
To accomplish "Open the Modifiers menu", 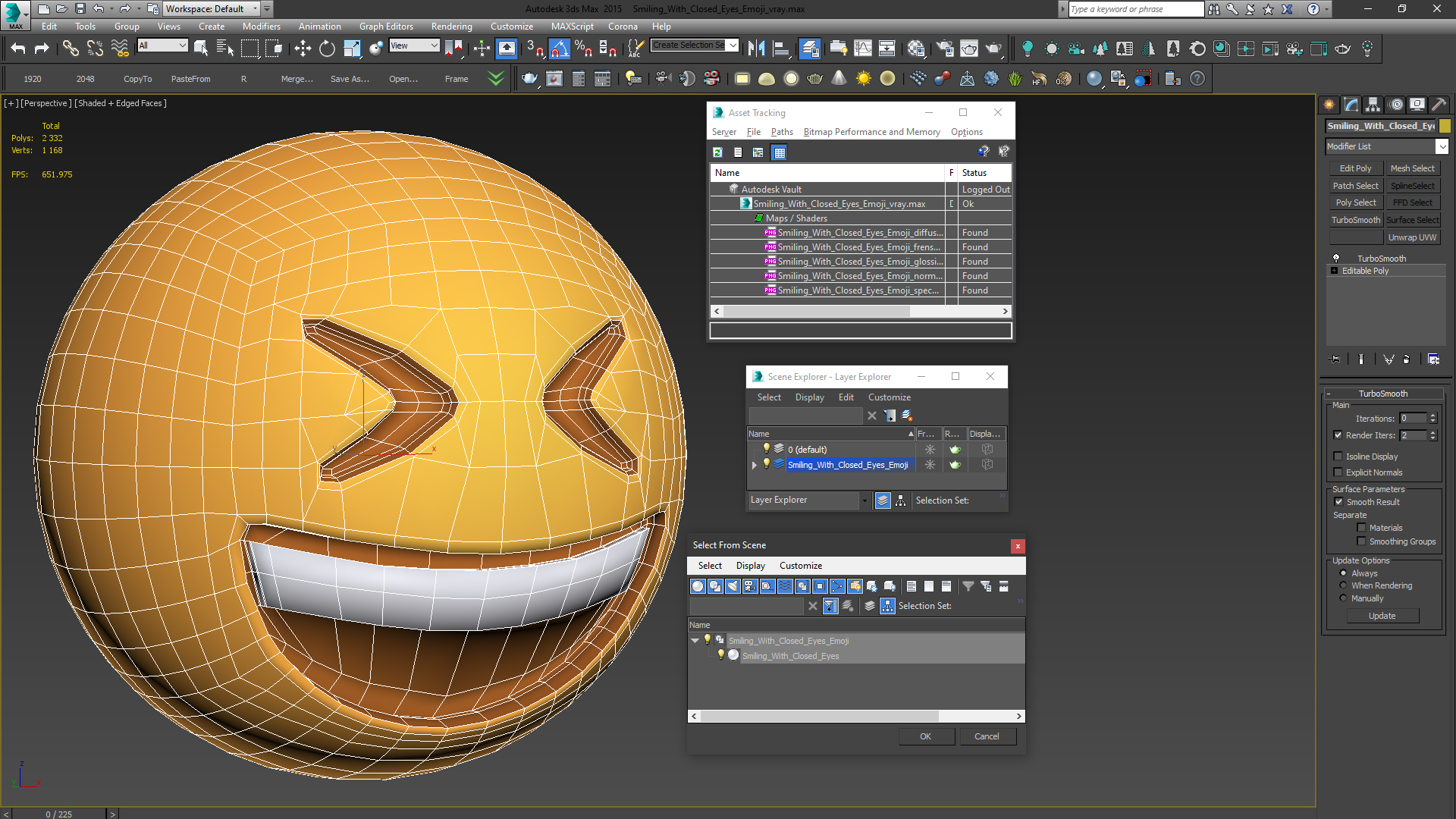I will [261, 27].
